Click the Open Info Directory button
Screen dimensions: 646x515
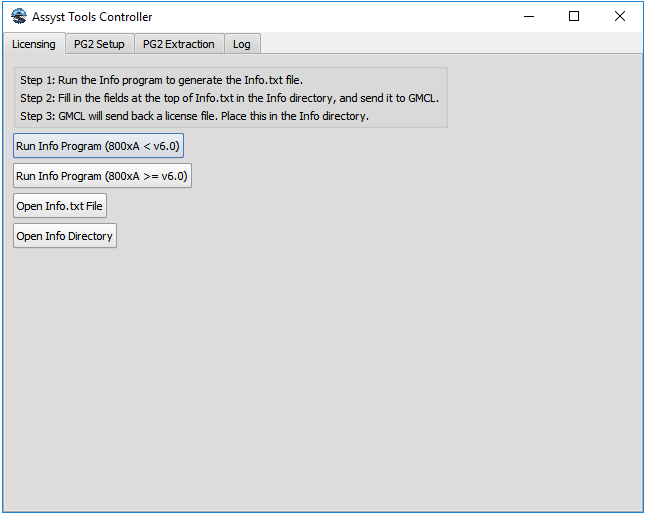64,236
